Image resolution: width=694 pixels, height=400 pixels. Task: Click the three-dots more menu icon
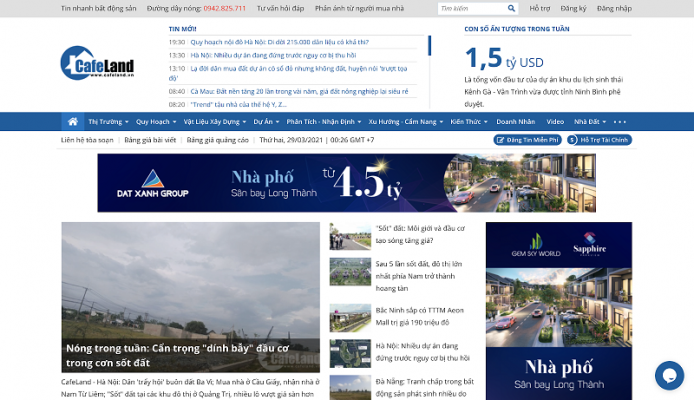619,121
